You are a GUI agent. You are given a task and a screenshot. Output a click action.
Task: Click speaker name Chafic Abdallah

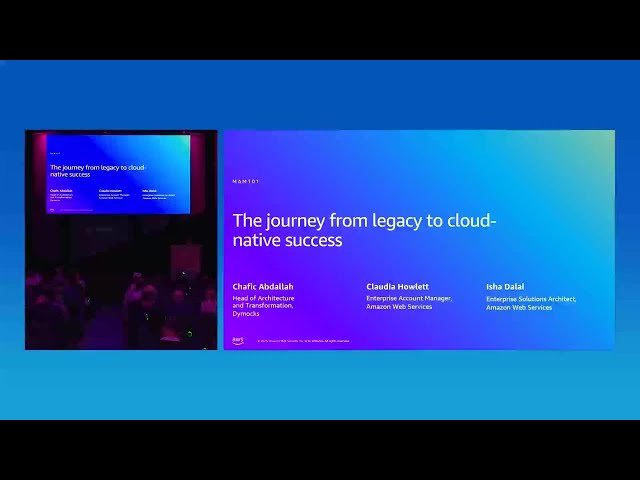click(263, 286)
